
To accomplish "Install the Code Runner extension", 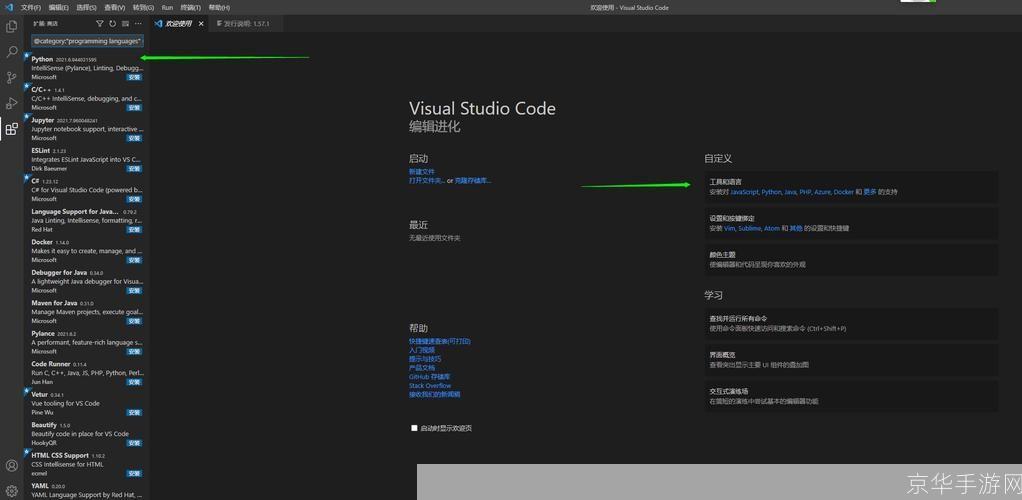I will coord(134,382).
